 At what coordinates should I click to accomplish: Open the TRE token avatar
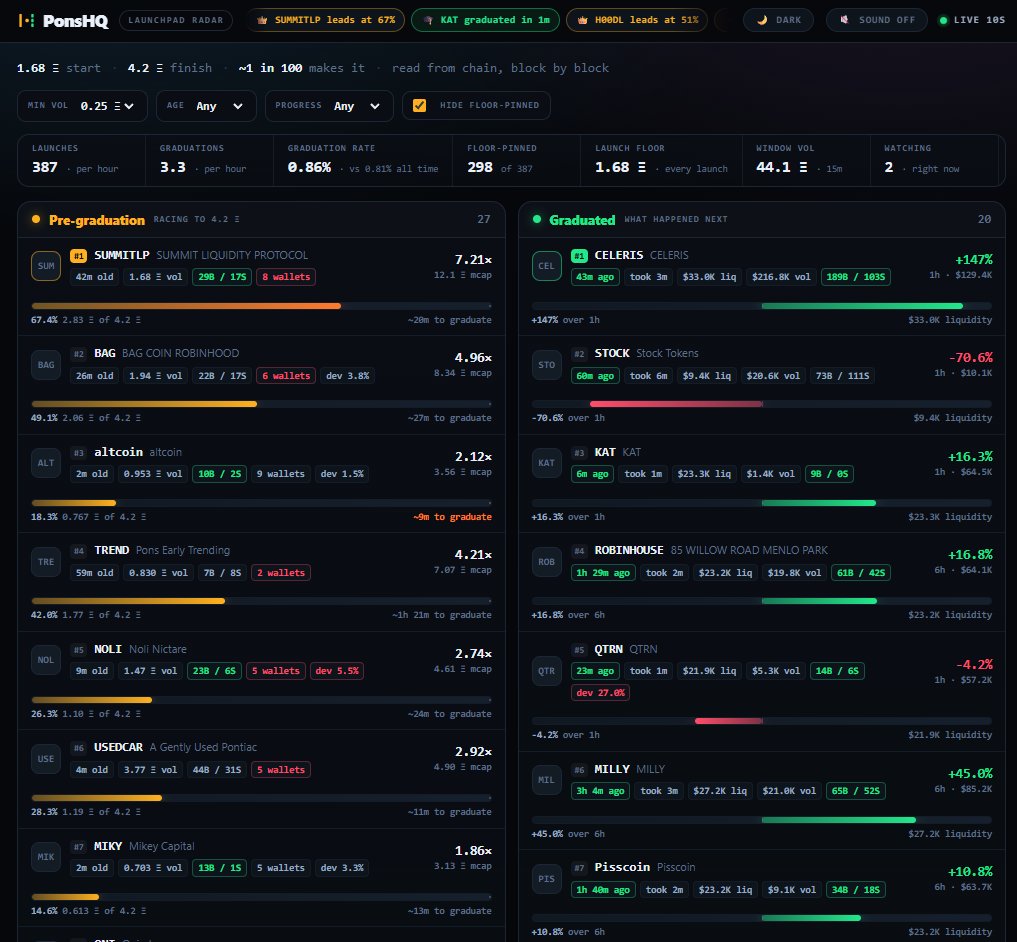[x=46, y=562]
